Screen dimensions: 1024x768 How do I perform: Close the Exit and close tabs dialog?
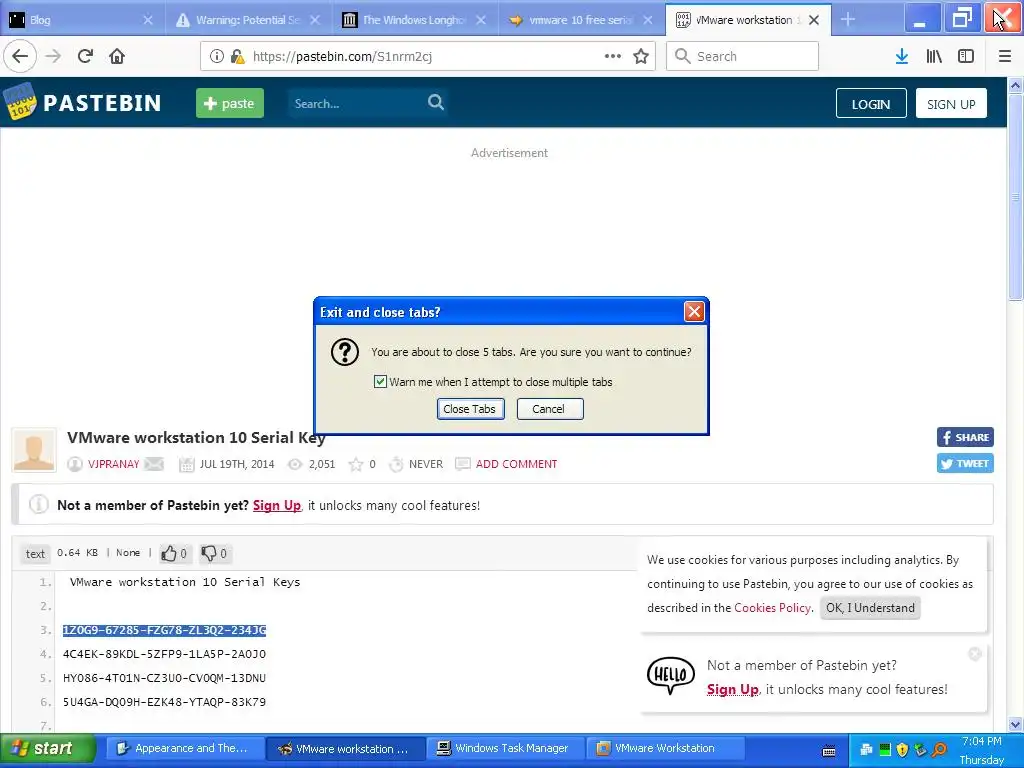tap(694, 312)
